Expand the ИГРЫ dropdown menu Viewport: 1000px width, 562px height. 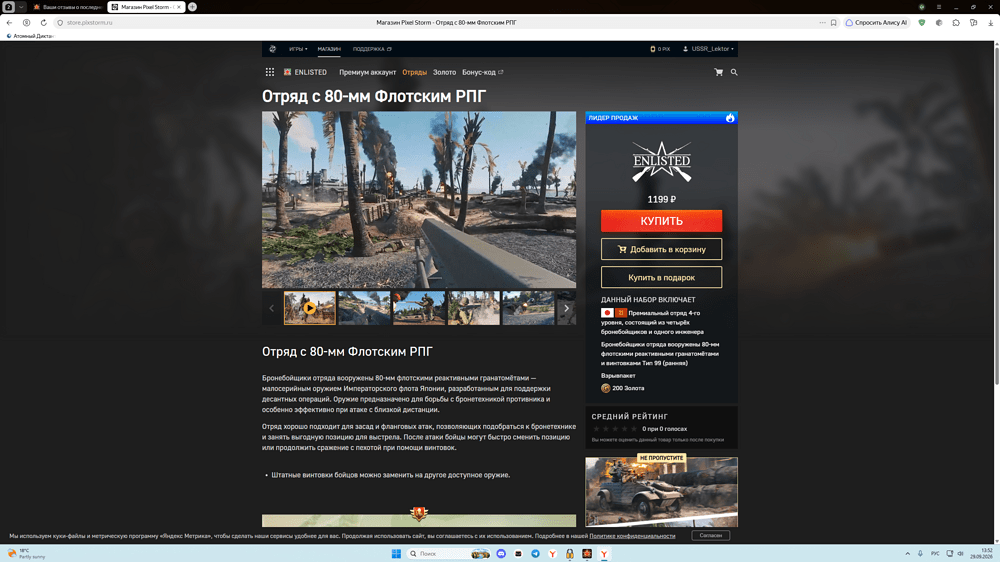(298, 49)
